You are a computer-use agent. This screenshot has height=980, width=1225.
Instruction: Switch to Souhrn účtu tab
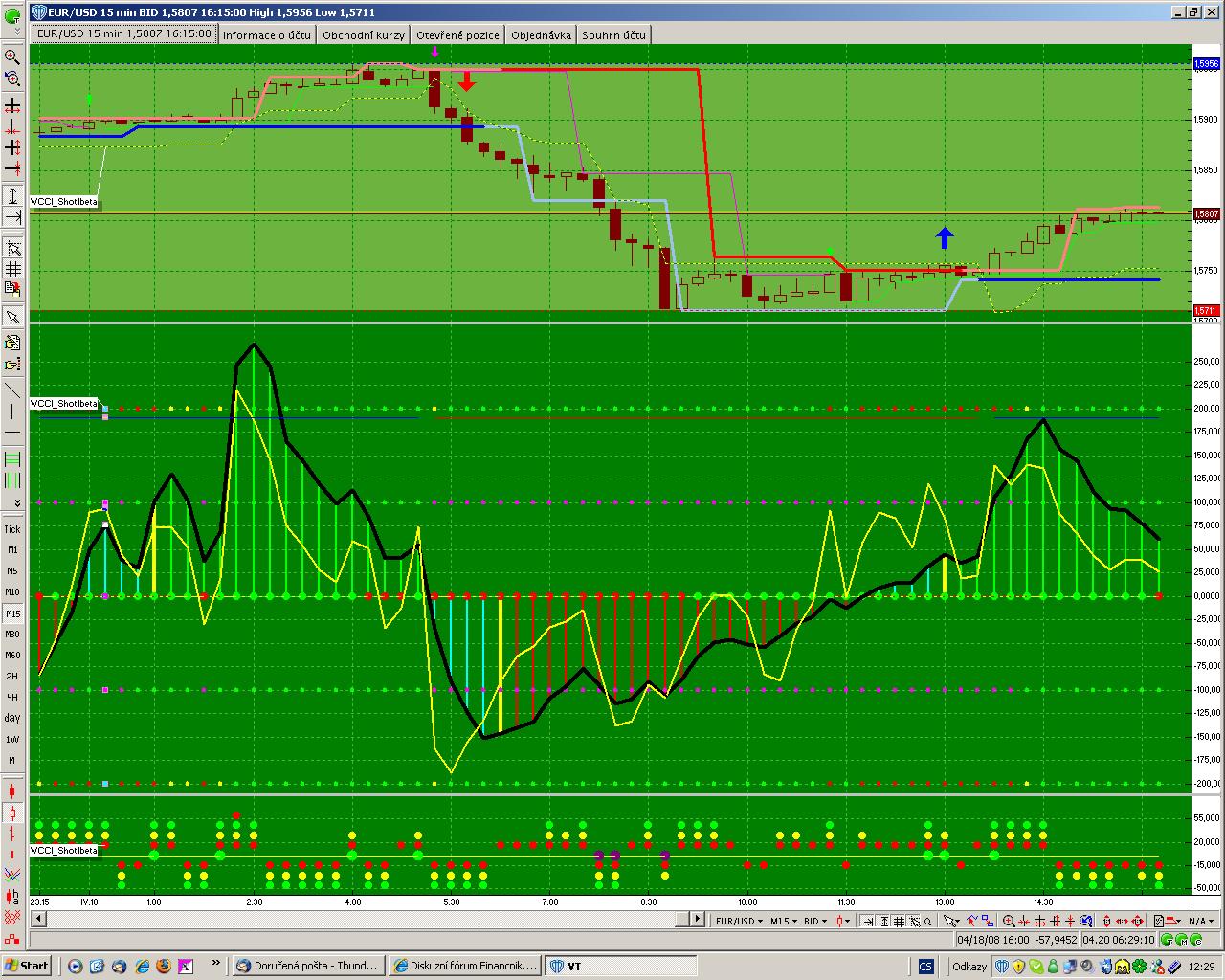coord(613,35)
